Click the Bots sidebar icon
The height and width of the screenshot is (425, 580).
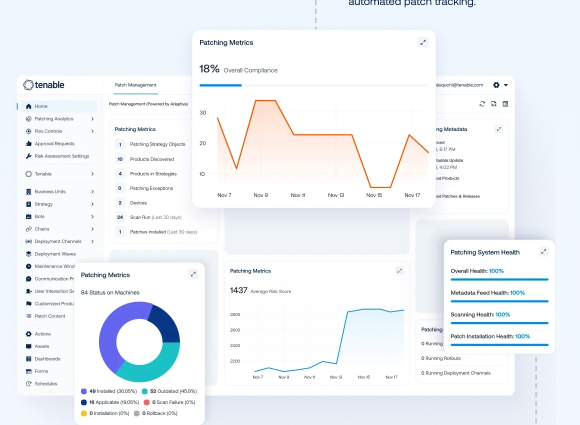(x=28, y=216)
